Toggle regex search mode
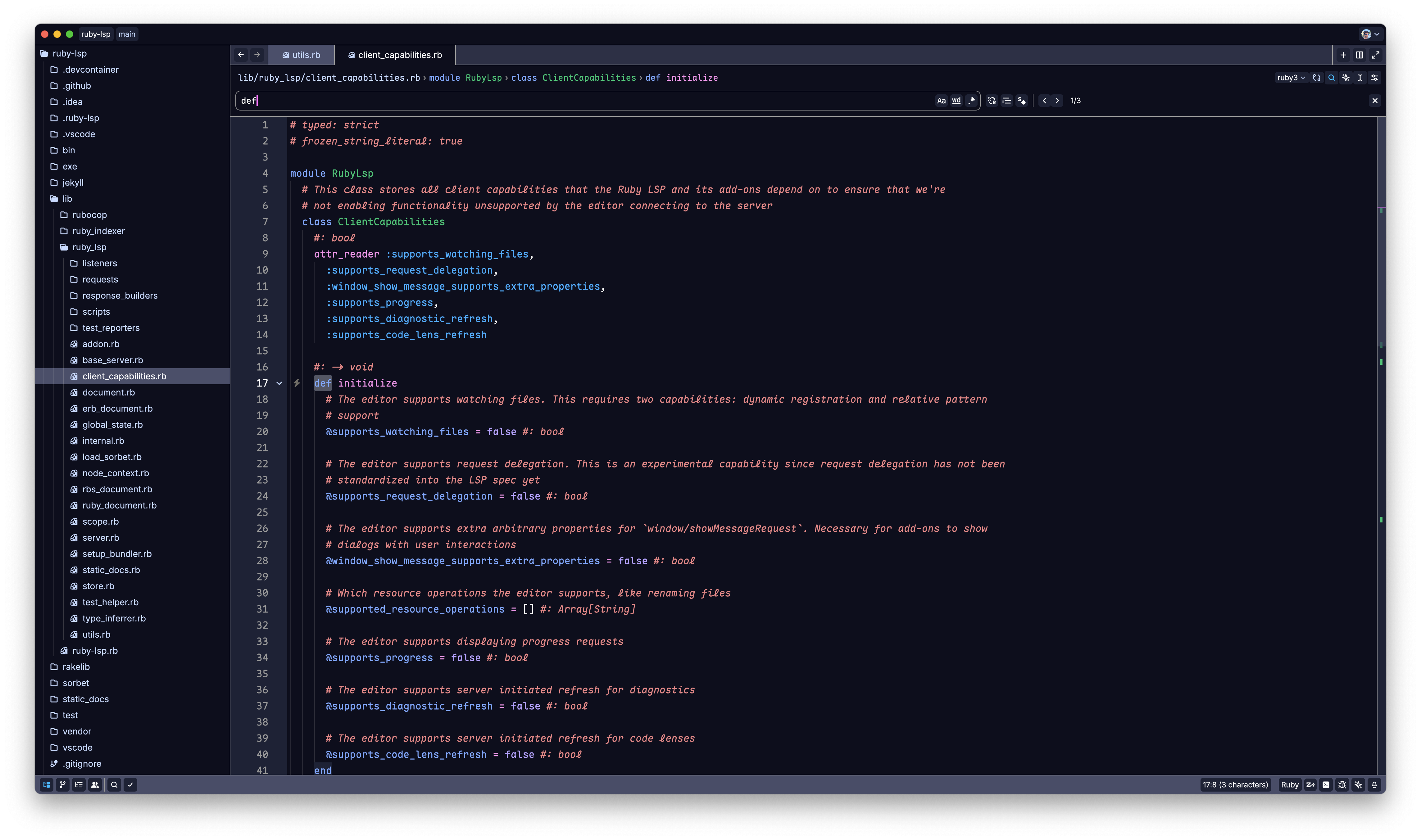The image size is (1421, 840). click(971, 101)
